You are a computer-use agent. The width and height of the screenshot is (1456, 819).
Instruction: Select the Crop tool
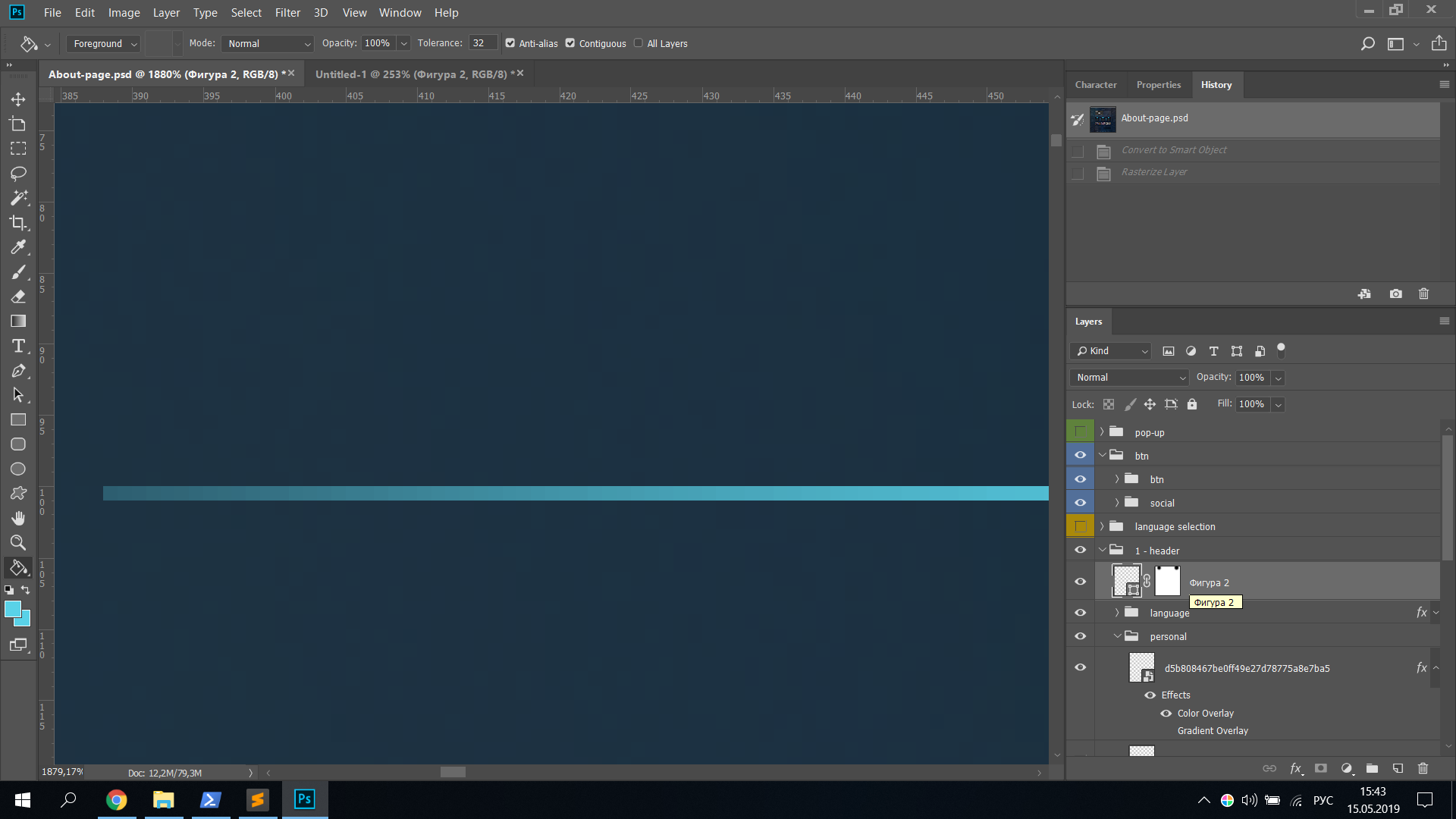(x=18, y=222)
